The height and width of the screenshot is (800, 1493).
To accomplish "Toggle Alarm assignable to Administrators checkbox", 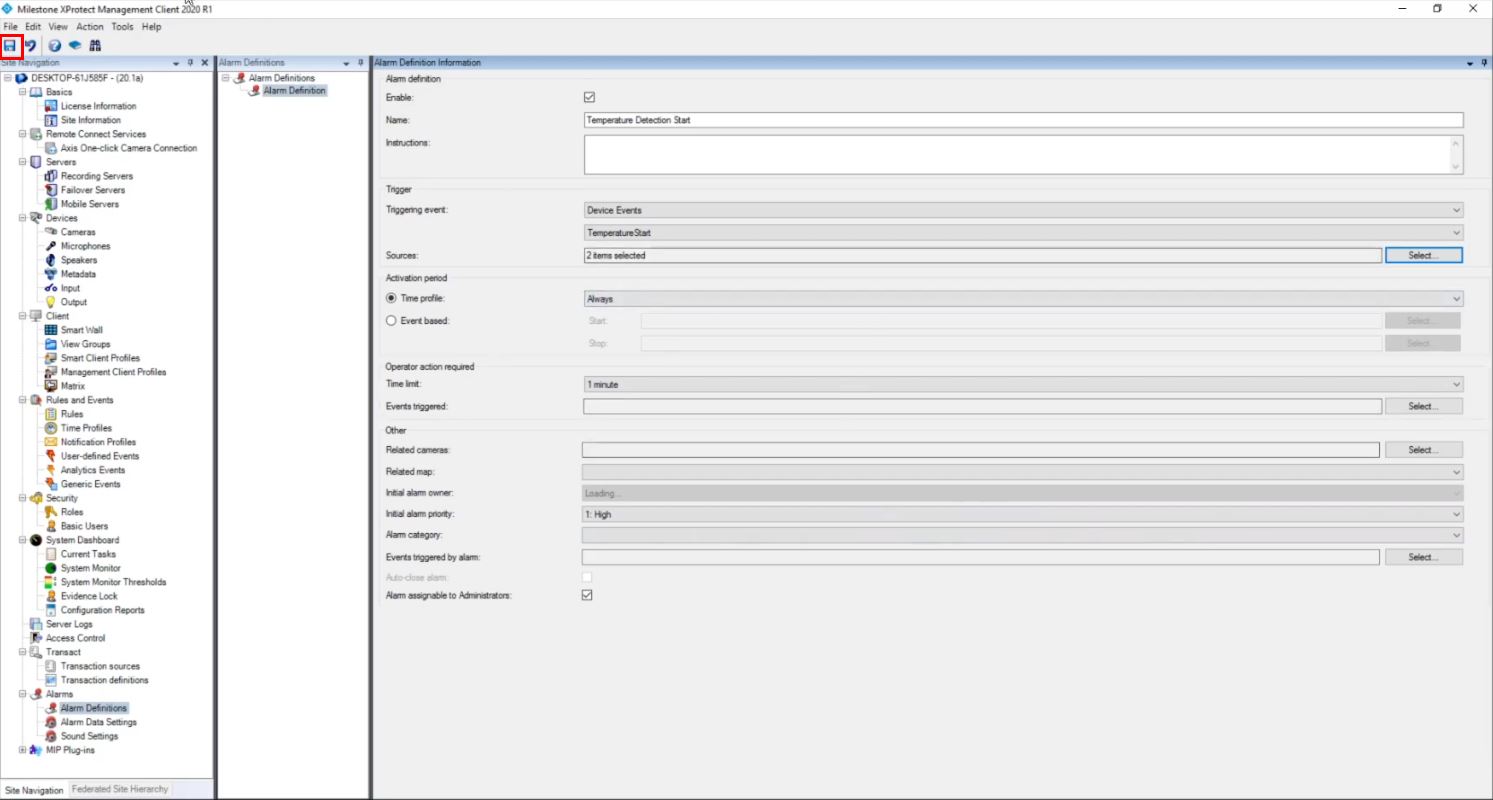I will [x=587, y=595].
